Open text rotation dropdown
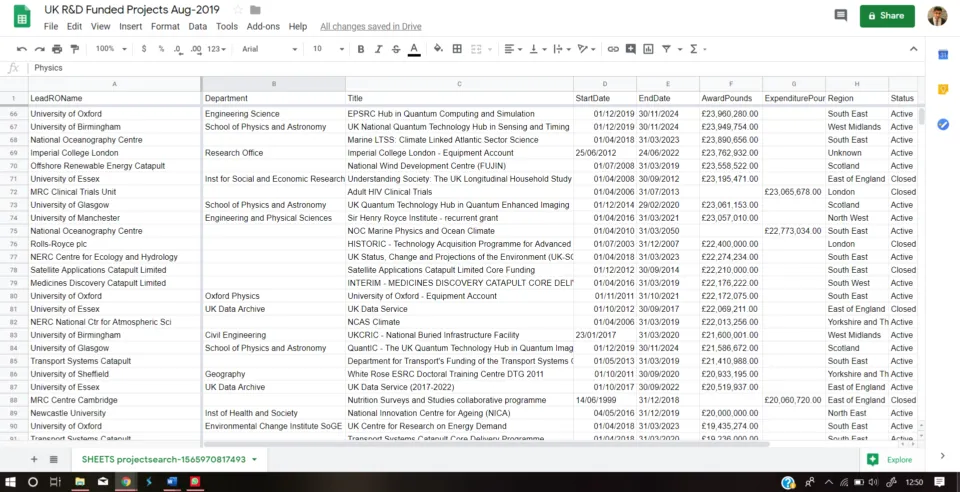 tap(587, 49)
